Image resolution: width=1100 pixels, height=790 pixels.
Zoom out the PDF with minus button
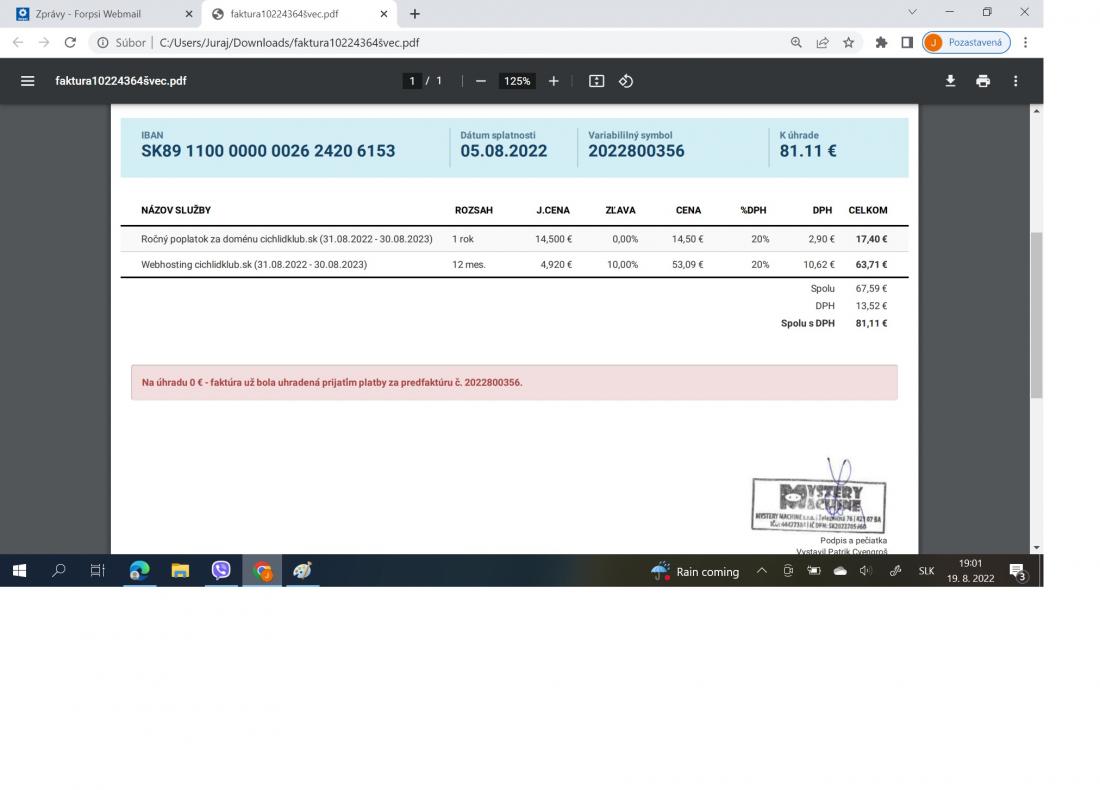481,81
